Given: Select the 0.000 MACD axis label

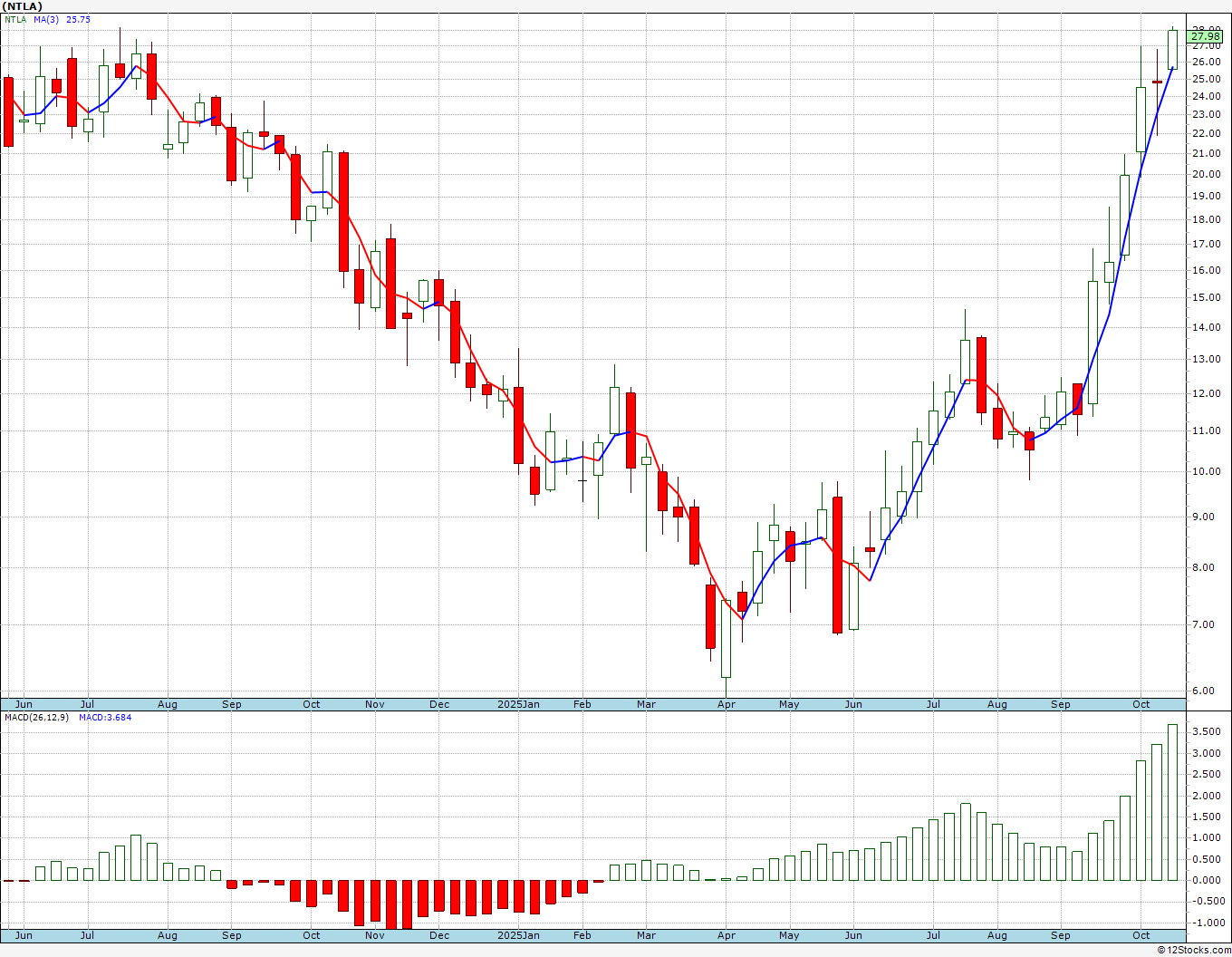Looking at the screenshot, I should point(1206,880).
